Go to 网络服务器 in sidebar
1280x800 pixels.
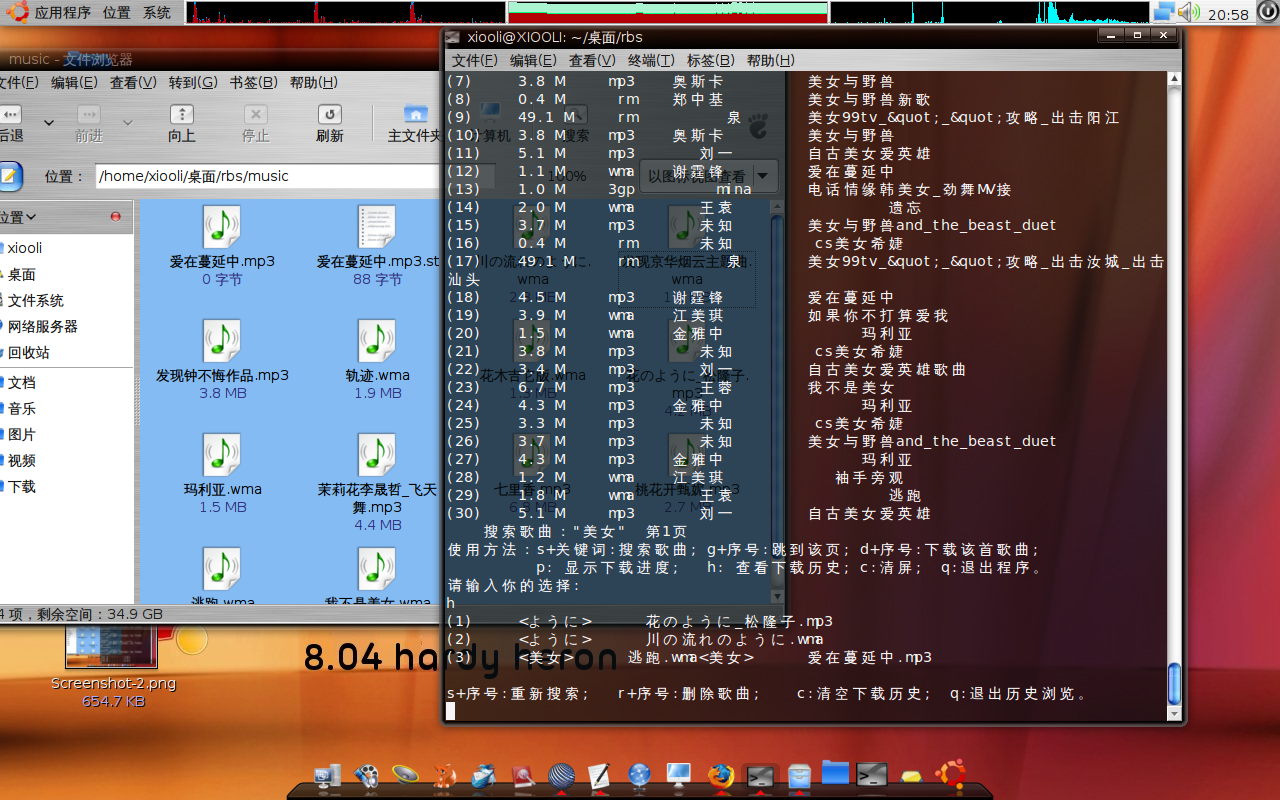pyautogui.click(x=42, y=326)
